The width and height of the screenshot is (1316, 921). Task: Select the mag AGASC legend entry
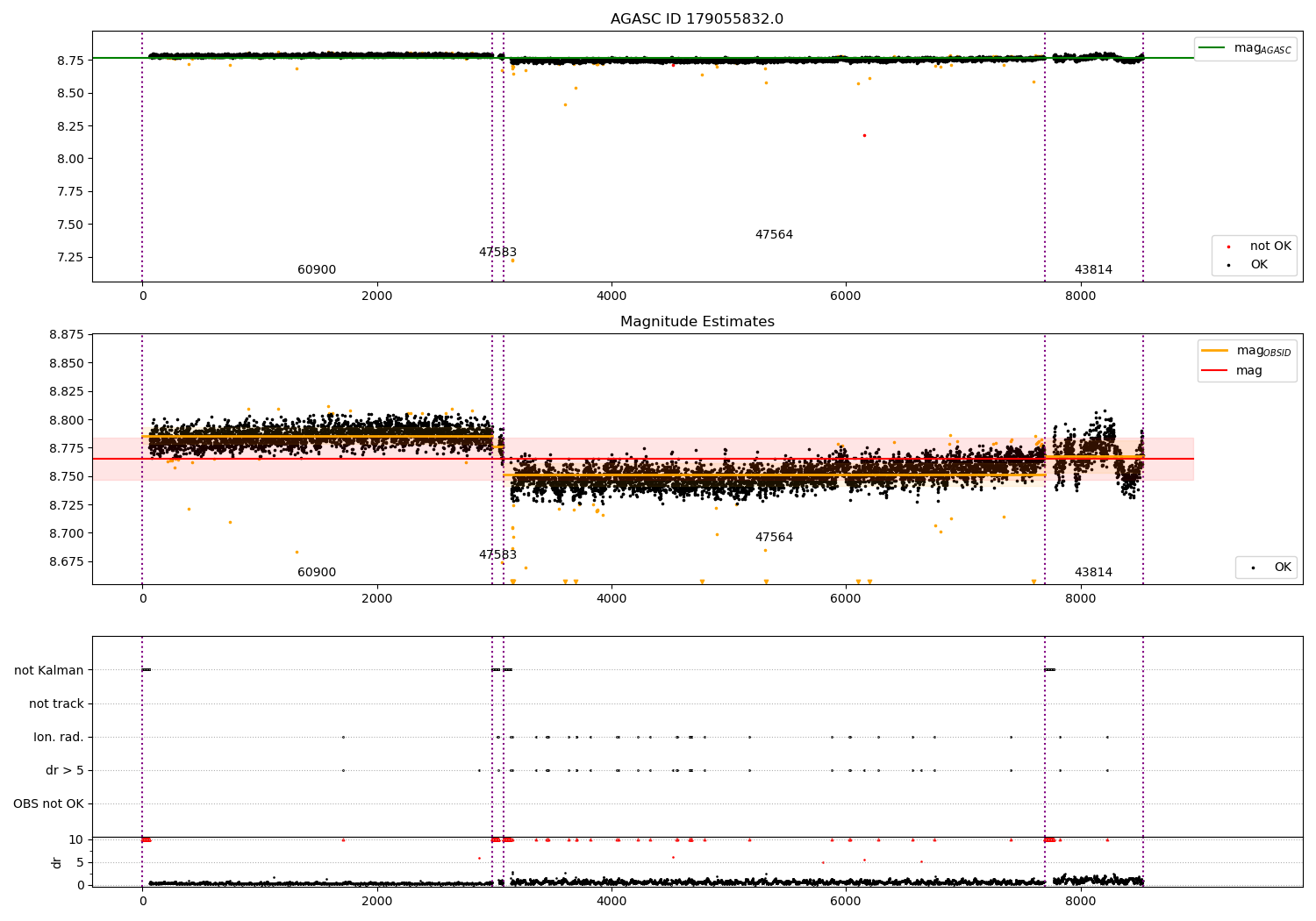pos(1245,48)
